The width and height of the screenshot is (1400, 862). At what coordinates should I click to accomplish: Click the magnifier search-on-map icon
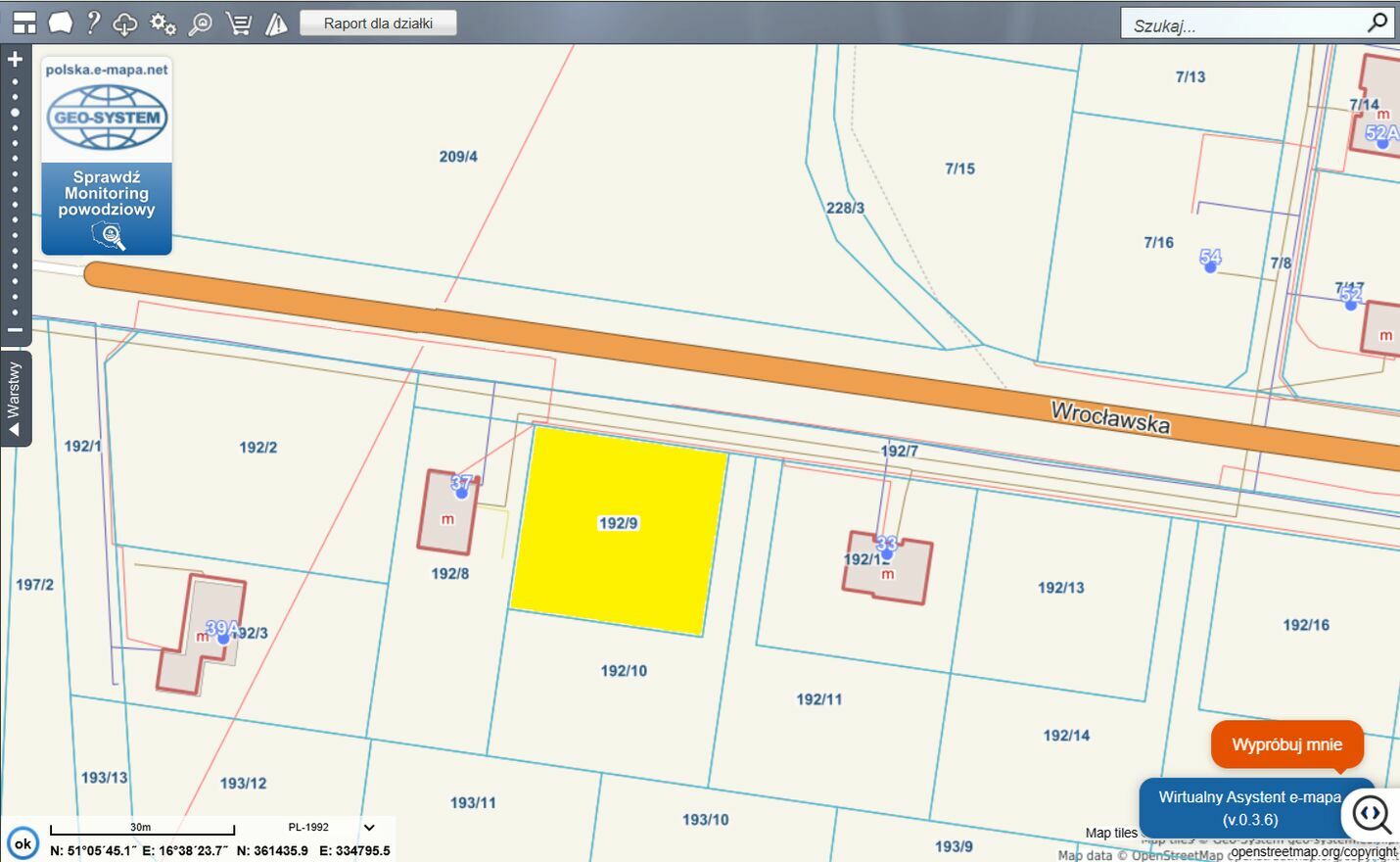click(x=200, y=24)
